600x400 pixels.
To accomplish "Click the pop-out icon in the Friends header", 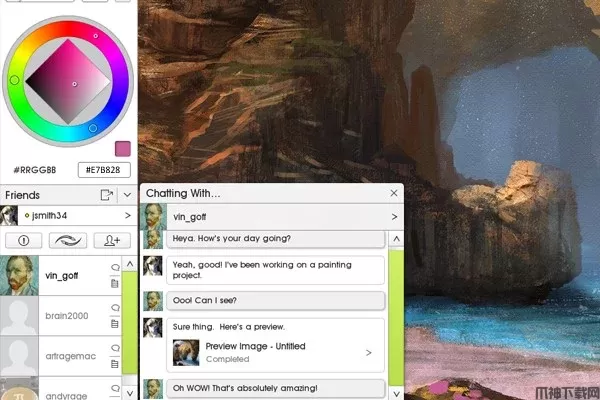I will point(107,195).
